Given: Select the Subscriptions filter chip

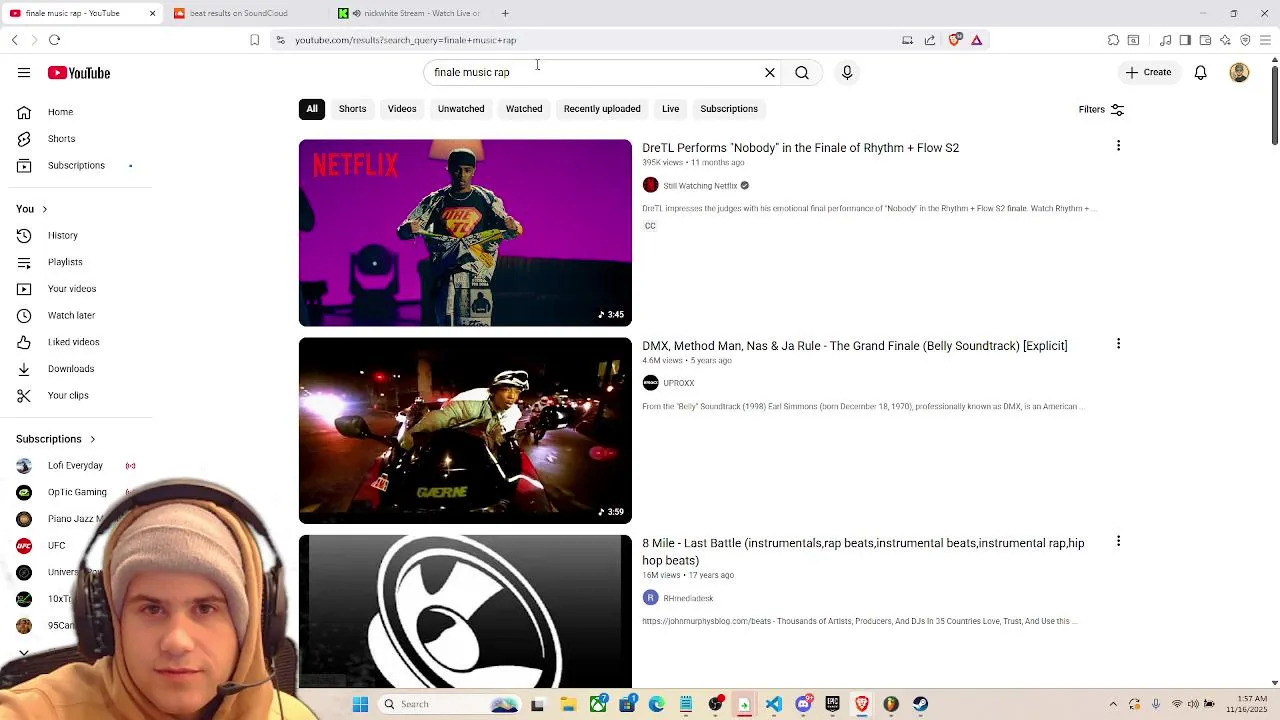Looking at the screenshot, I should 729,109.
